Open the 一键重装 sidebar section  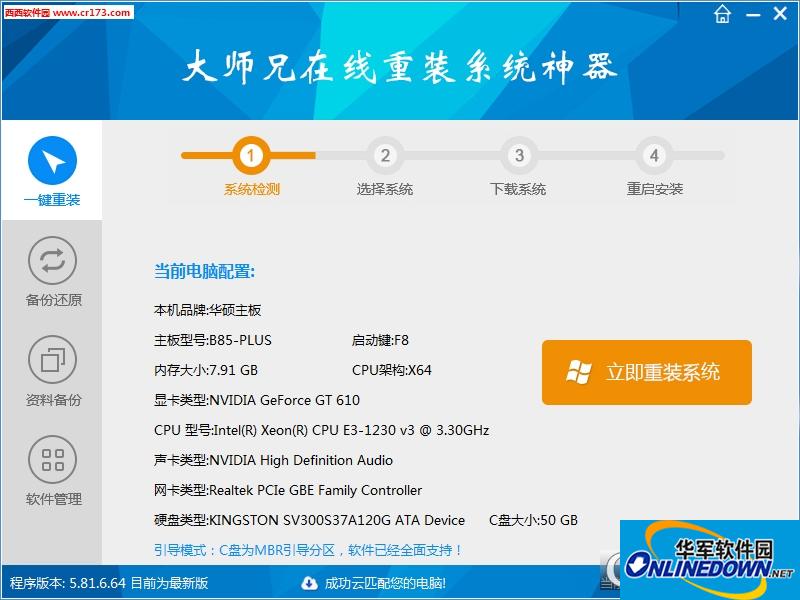(x=52, y=171)
